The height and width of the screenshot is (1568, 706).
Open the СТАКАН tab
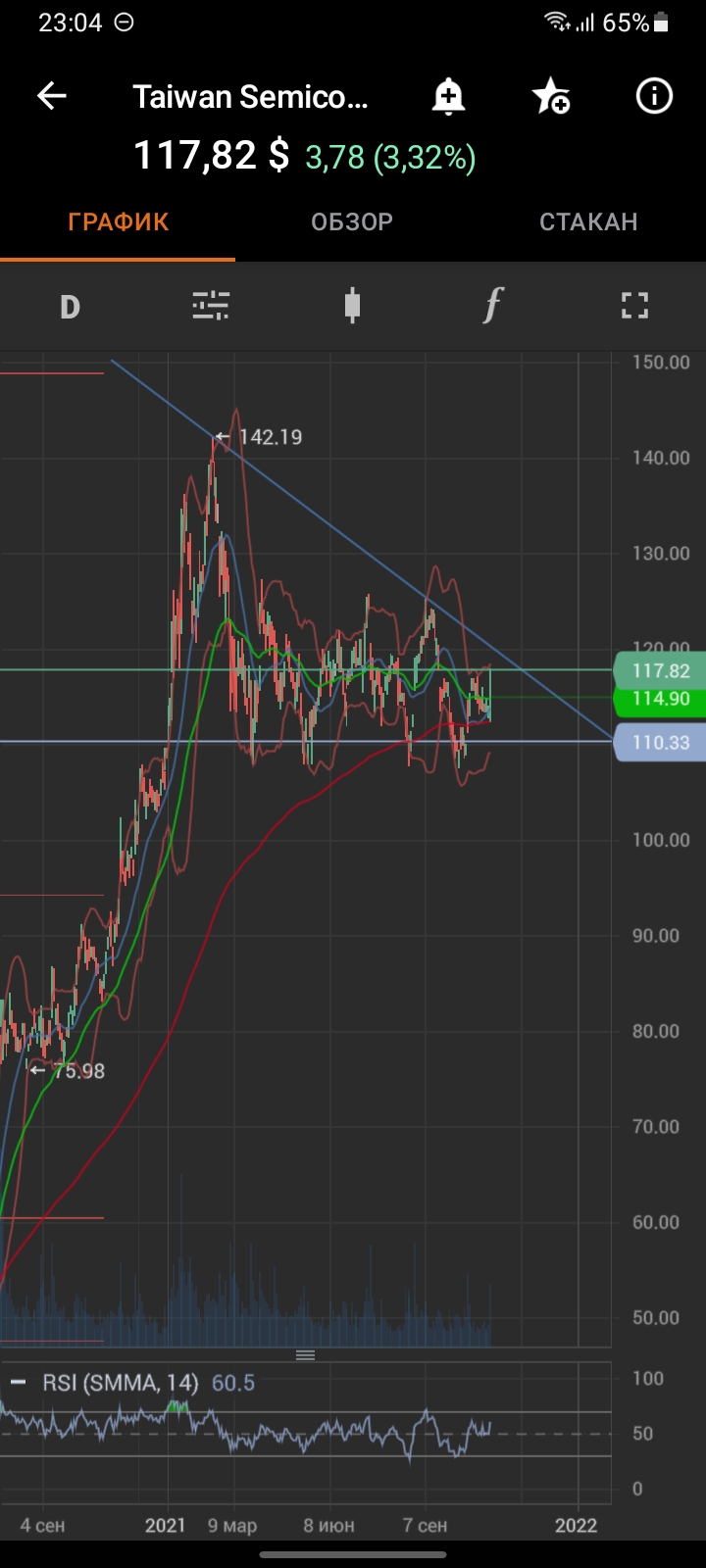pyautogui.click(x=588, y=222)
